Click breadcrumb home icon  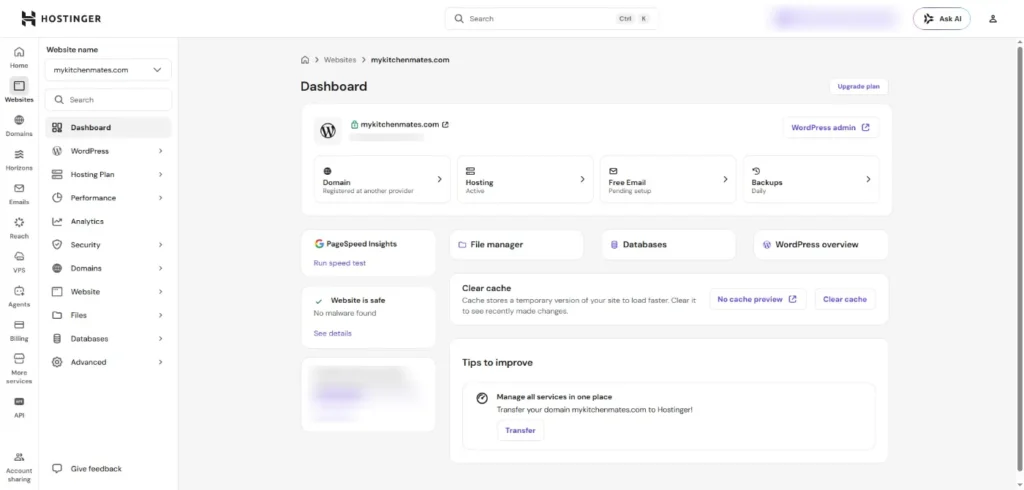[305, 59]
